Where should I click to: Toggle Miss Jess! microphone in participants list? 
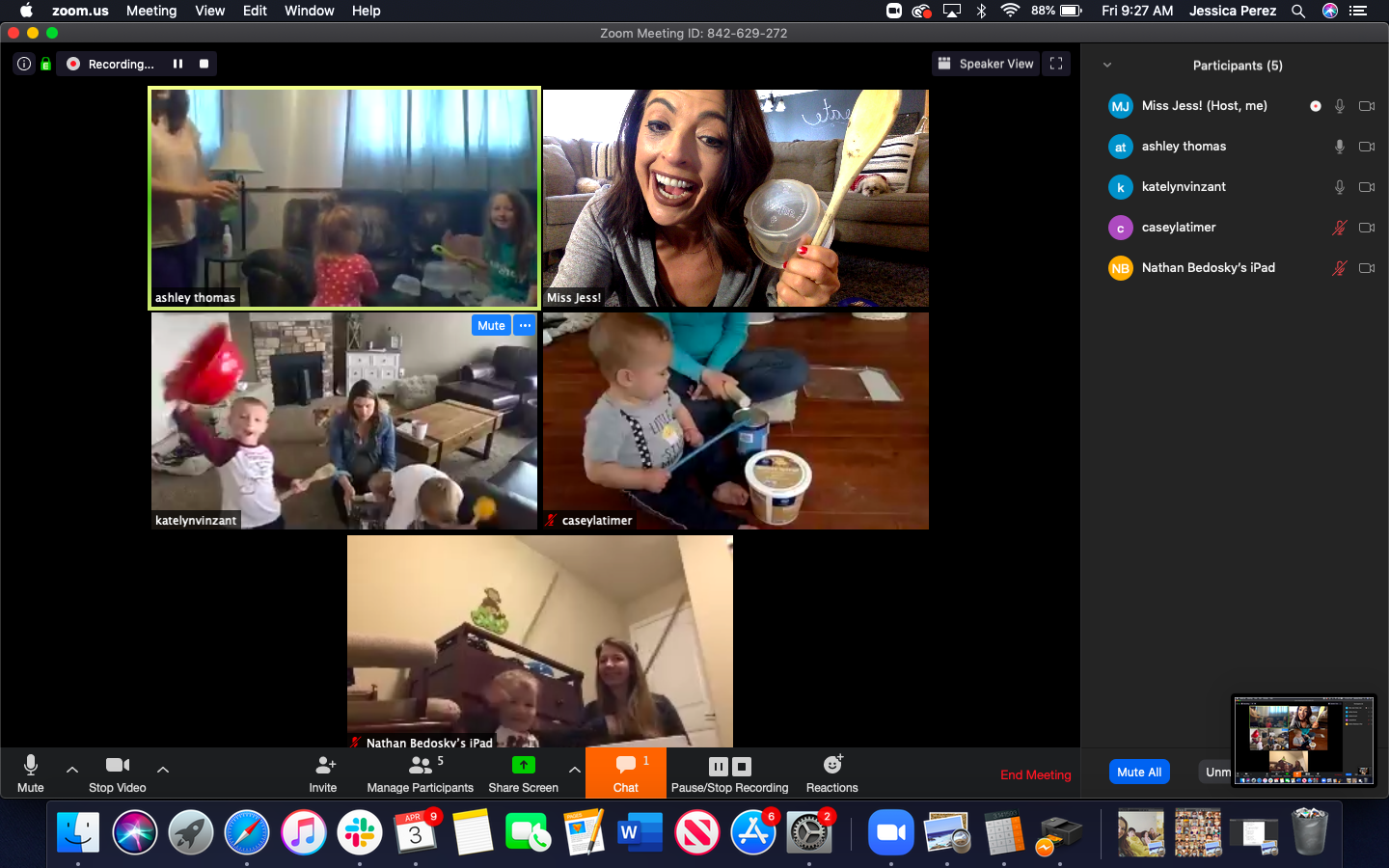point(1340,106)
